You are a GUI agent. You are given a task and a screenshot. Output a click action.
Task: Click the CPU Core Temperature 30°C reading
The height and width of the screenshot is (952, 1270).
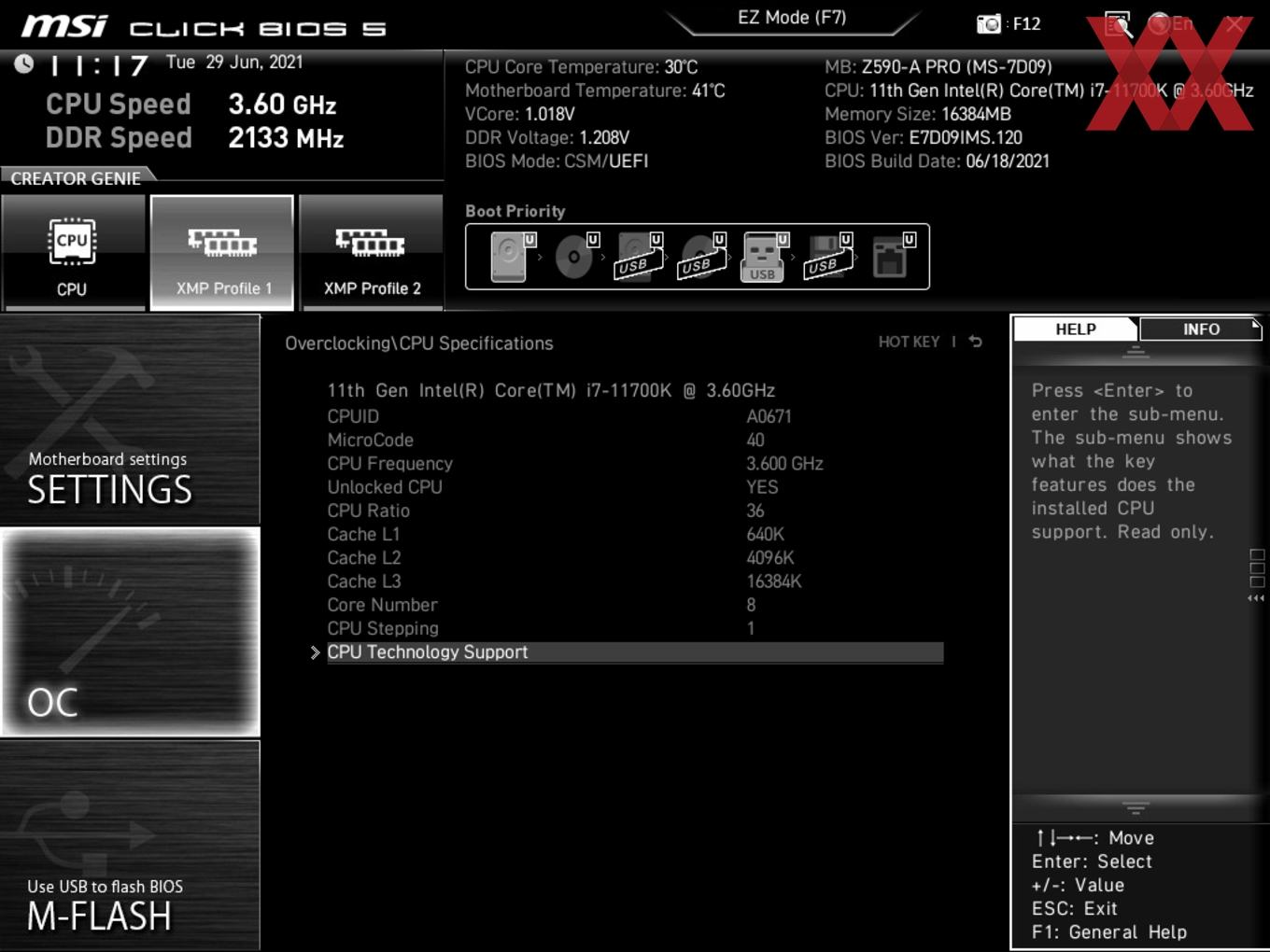[x=581, y=67]
